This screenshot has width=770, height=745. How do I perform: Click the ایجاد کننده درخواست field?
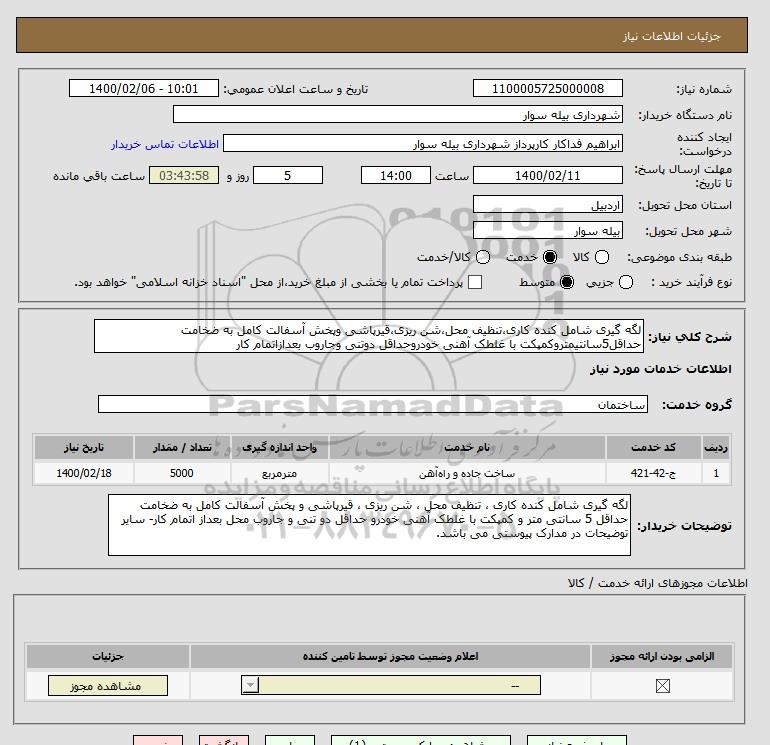point(423,143)
